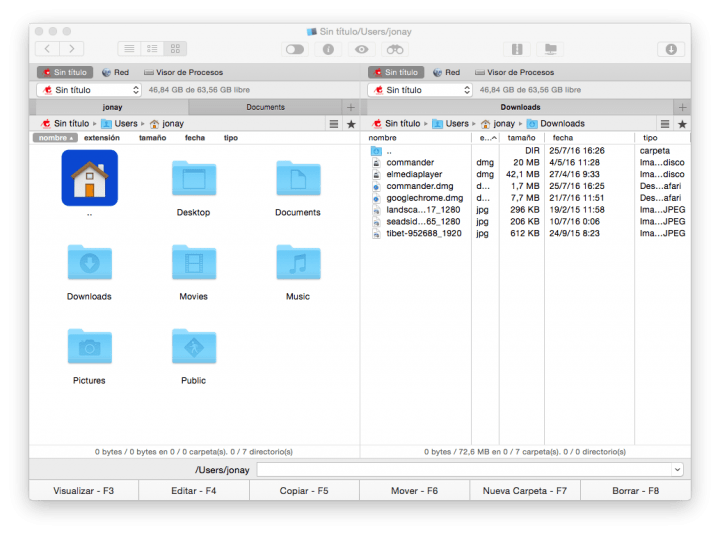Open Visor de Procesos in right panel
Screen dimensions: 720x535
[x=514, y=72]
